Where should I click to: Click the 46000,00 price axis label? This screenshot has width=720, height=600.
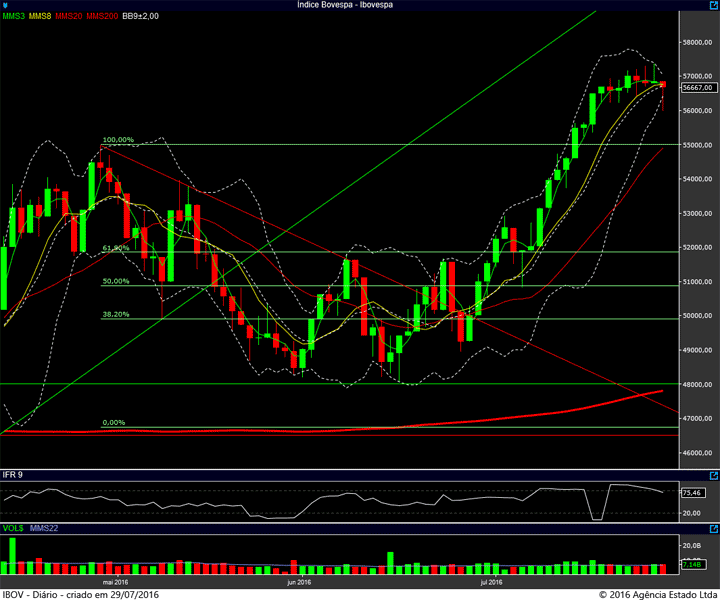coord(698,453)
